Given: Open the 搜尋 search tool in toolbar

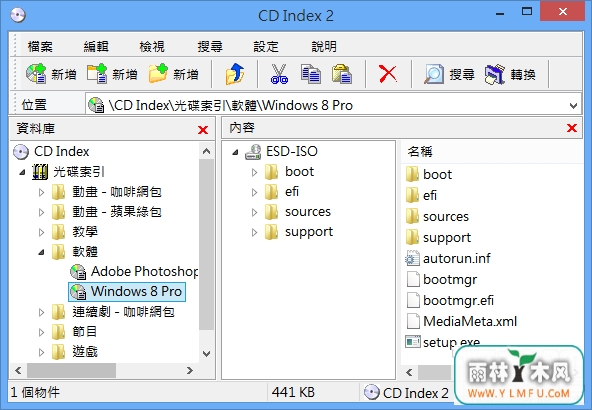Looking at the screenshot, I should 449,74.
